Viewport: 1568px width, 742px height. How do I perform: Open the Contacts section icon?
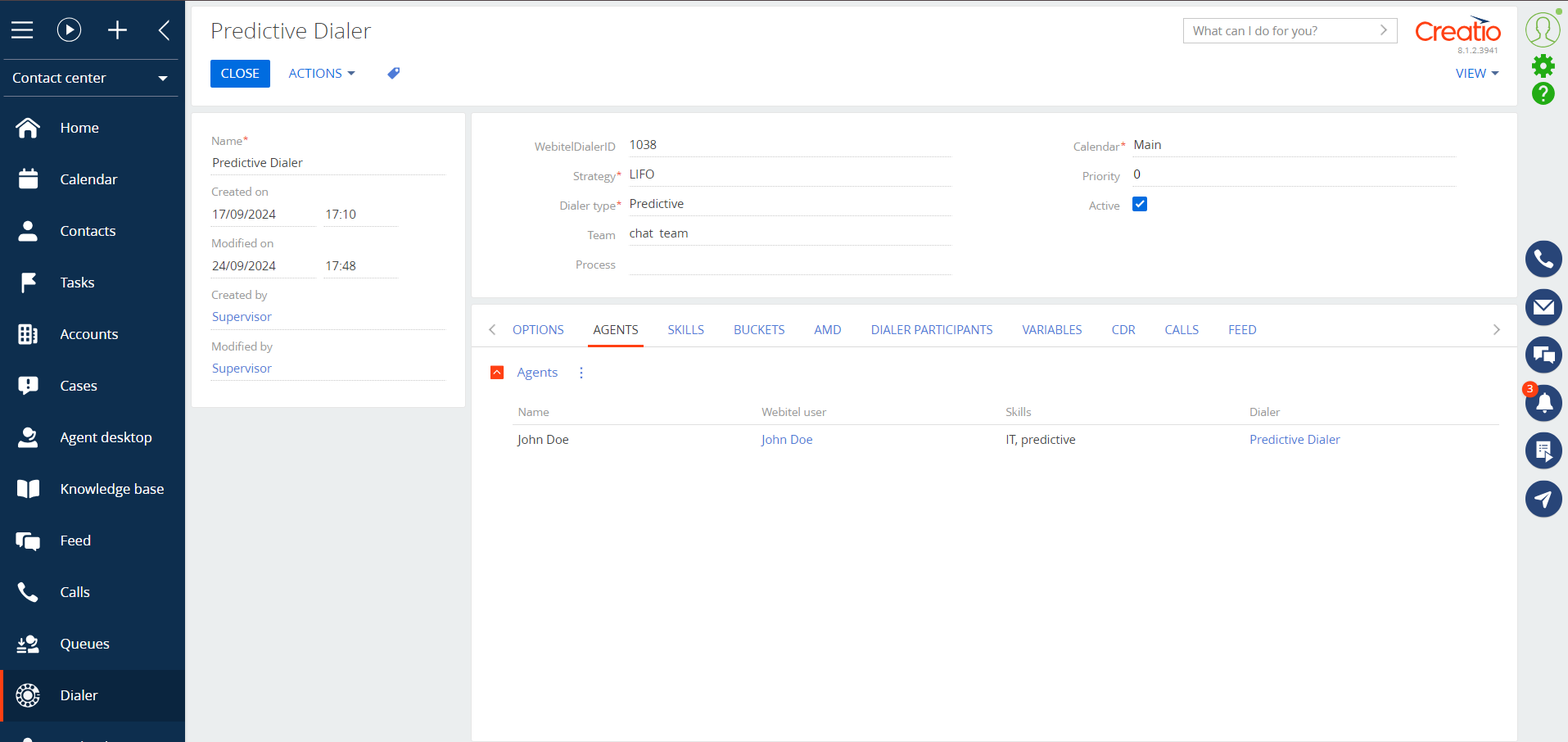tap(28, 231)
